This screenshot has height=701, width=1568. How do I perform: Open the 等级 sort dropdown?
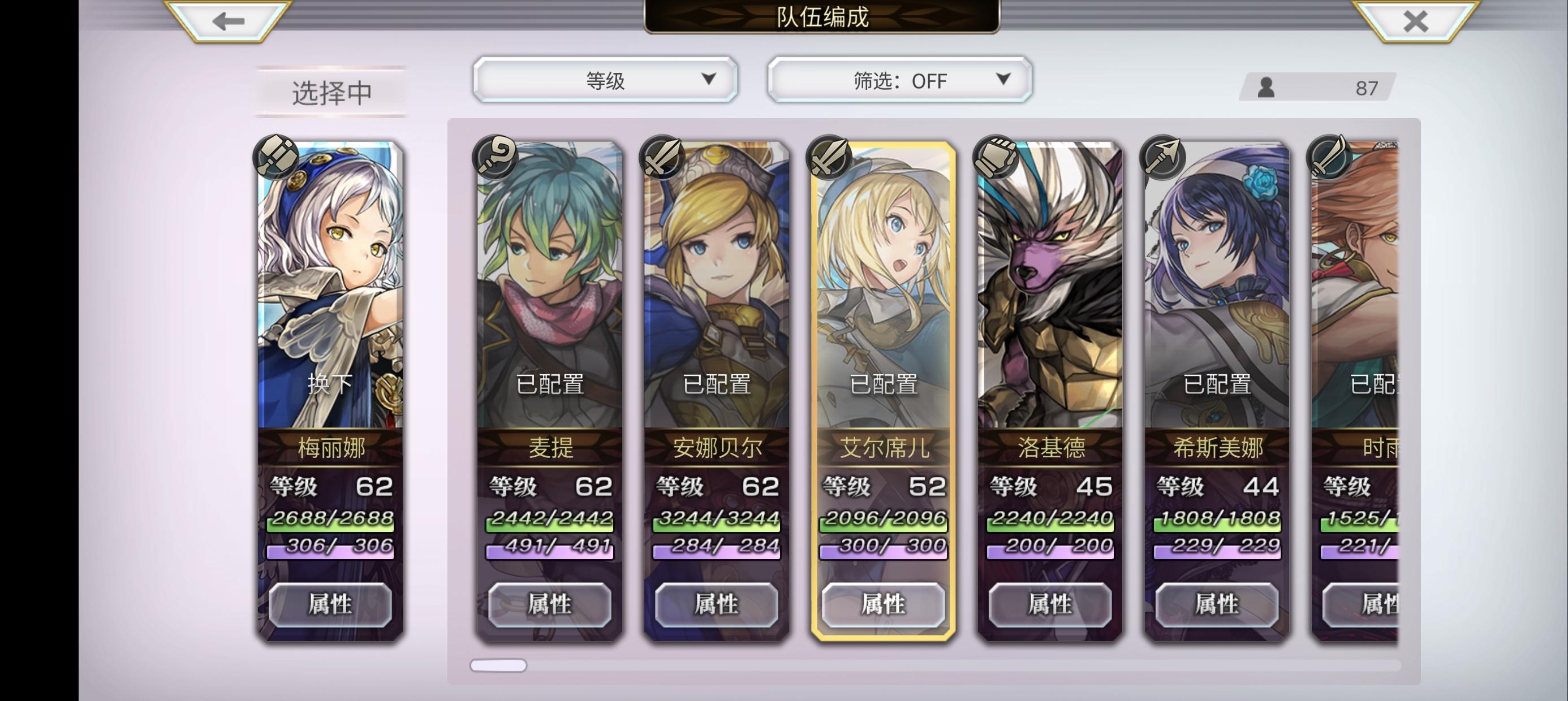coord(605,80)
